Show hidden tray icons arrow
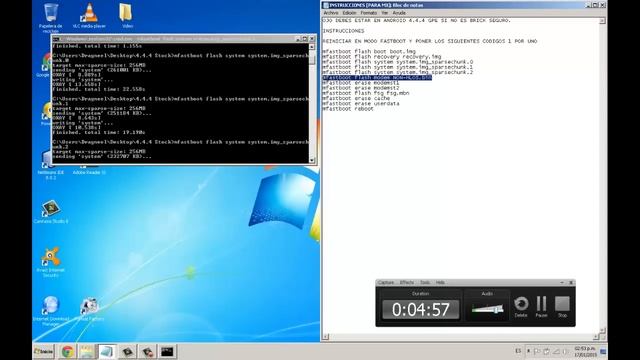Image resolution: width=640 pixels, height=360 pixels. [x=528, y=351]
